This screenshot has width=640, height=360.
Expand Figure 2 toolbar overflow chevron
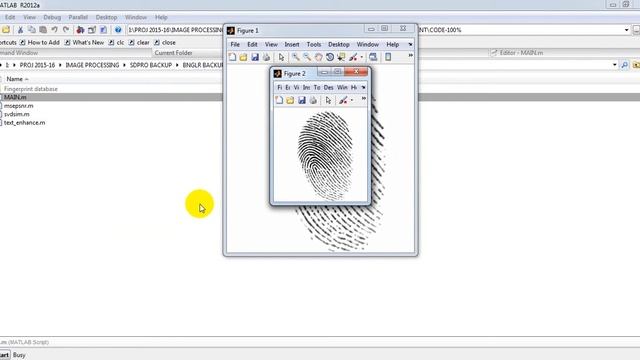pyautogui.click(x=364, y=98)
